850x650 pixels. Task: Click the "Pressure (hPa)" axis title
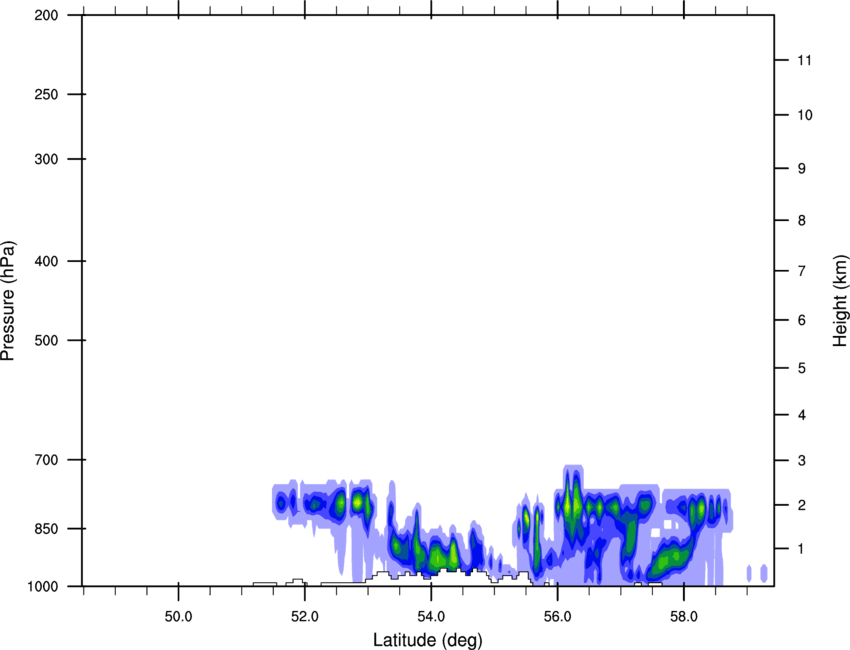[9, 300]
